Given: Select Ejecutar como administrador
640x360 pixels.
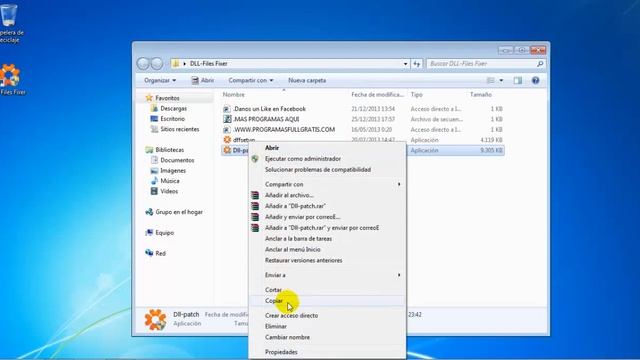Looking at the screenshot, I should pos(303,159).
